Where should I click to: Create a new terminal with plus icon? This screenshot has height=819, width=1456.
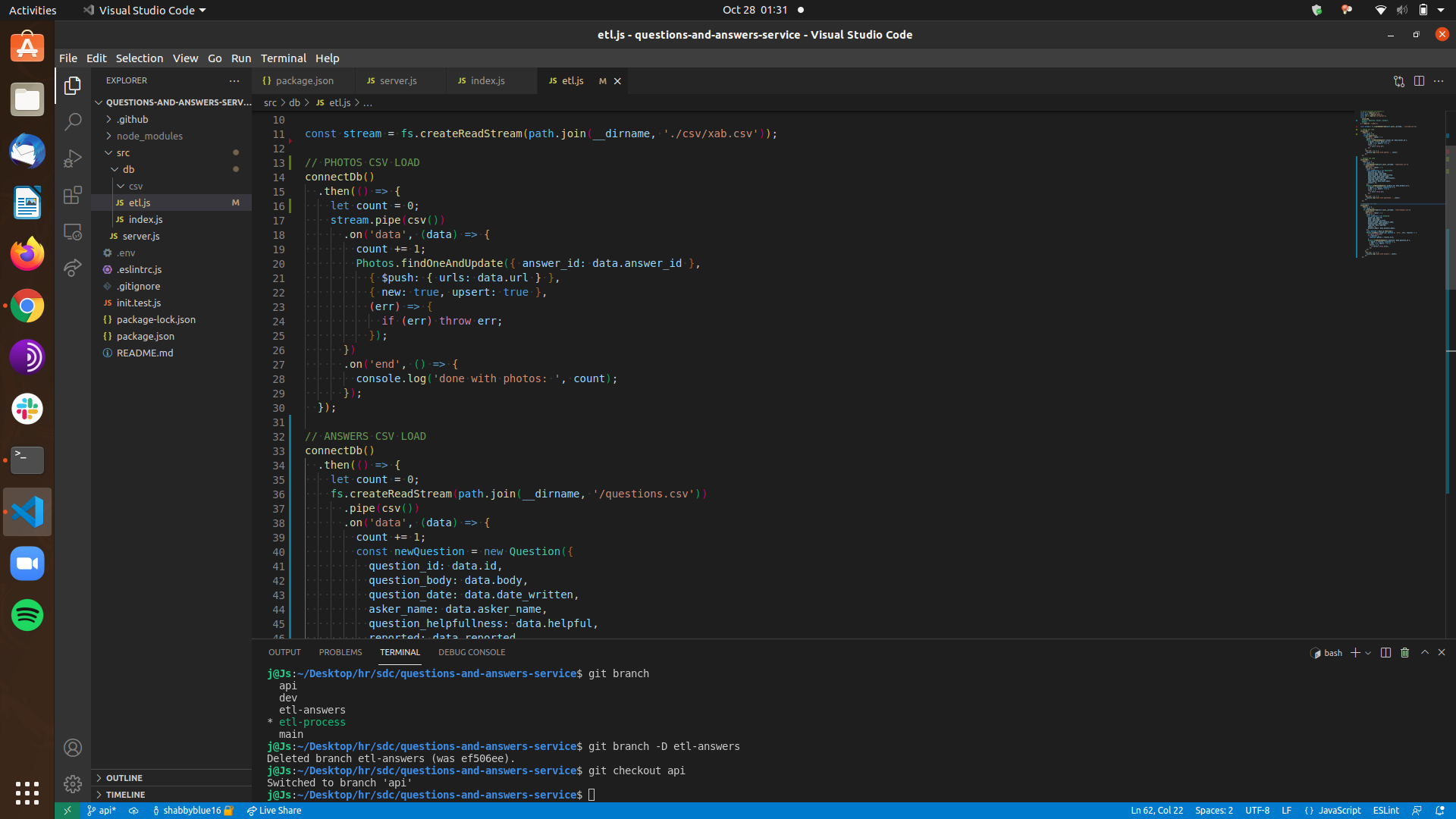tap(1355, 652)
